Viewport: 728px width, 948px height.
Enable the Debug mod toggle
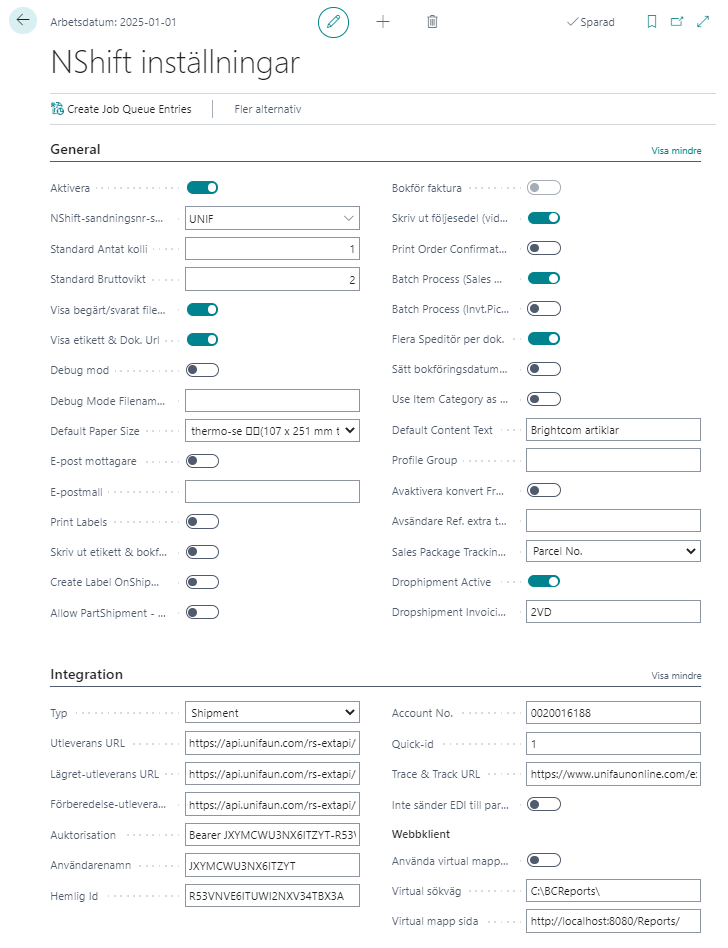coord(202,370)
